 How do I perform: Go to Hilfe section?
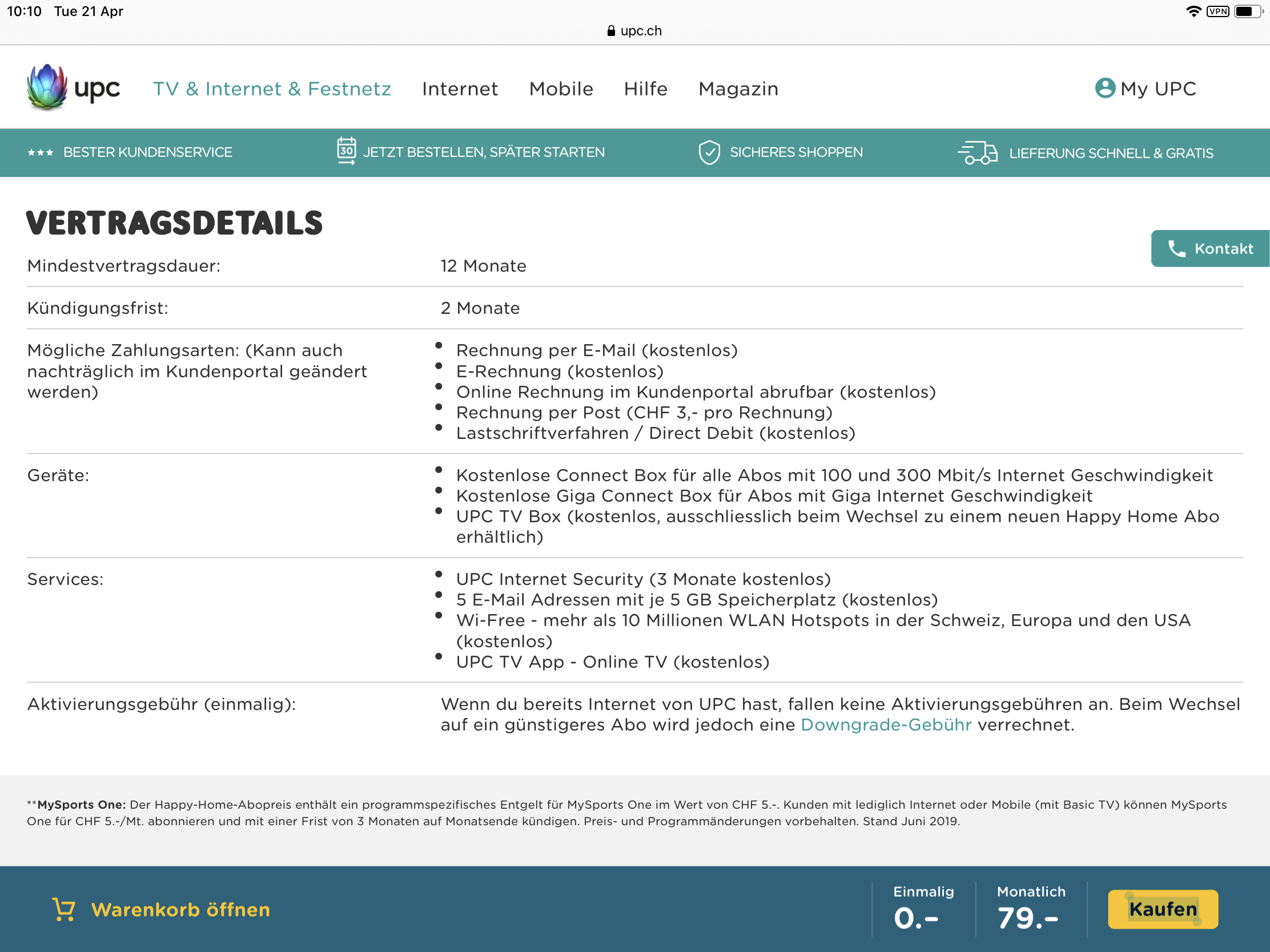[x=645, y=89]
